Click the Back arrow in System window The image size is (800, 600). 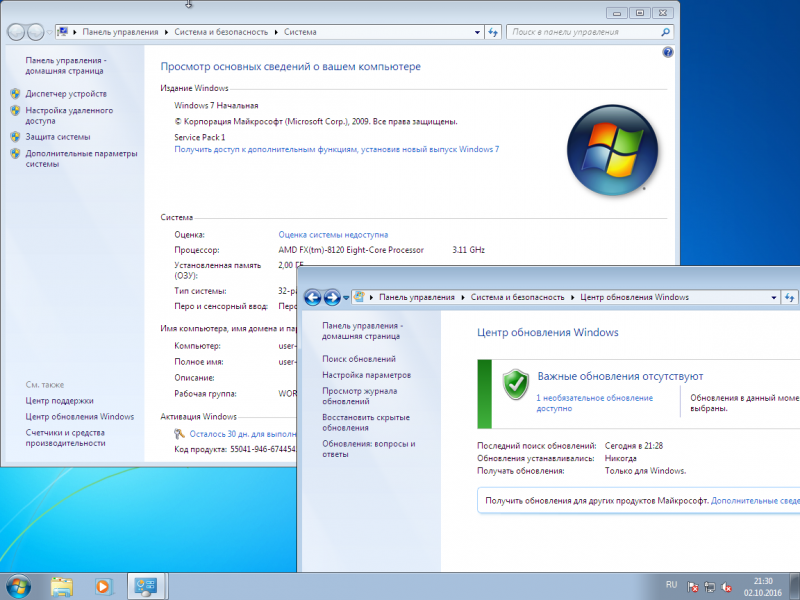coord(16,32)
